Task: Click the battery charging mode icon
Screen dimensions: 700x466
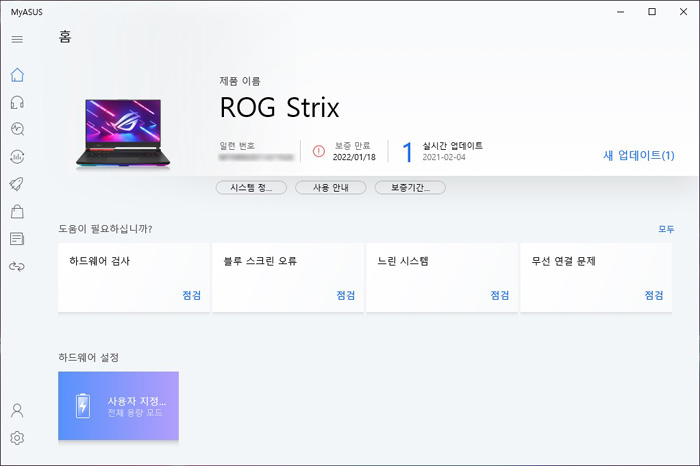Action: (x=83, y=406)
